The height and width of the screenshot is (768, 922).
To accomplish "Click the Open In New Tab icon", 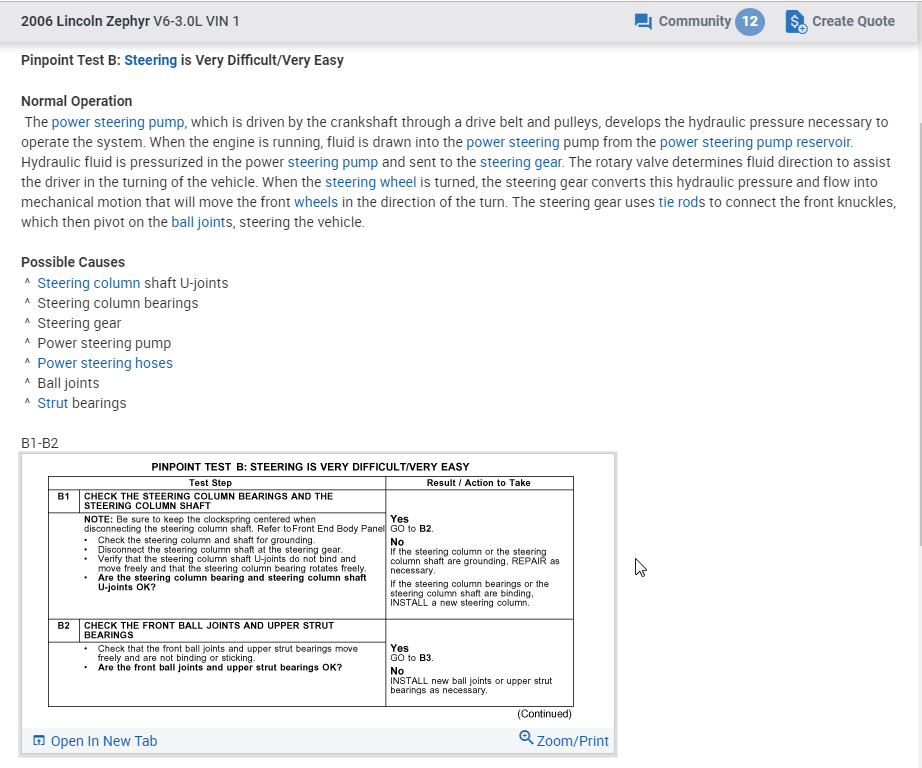I will coord(39,740).
